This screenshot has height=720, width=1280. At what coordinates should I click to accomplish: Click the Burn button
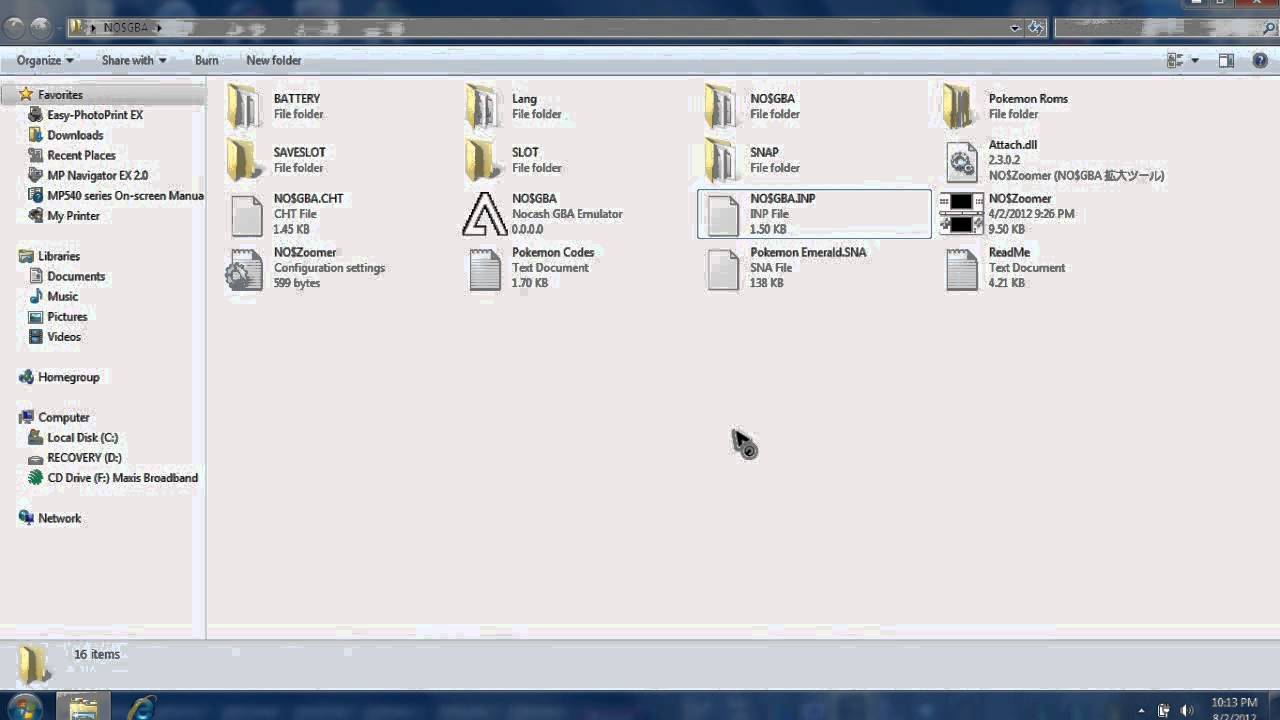point(207,61)
